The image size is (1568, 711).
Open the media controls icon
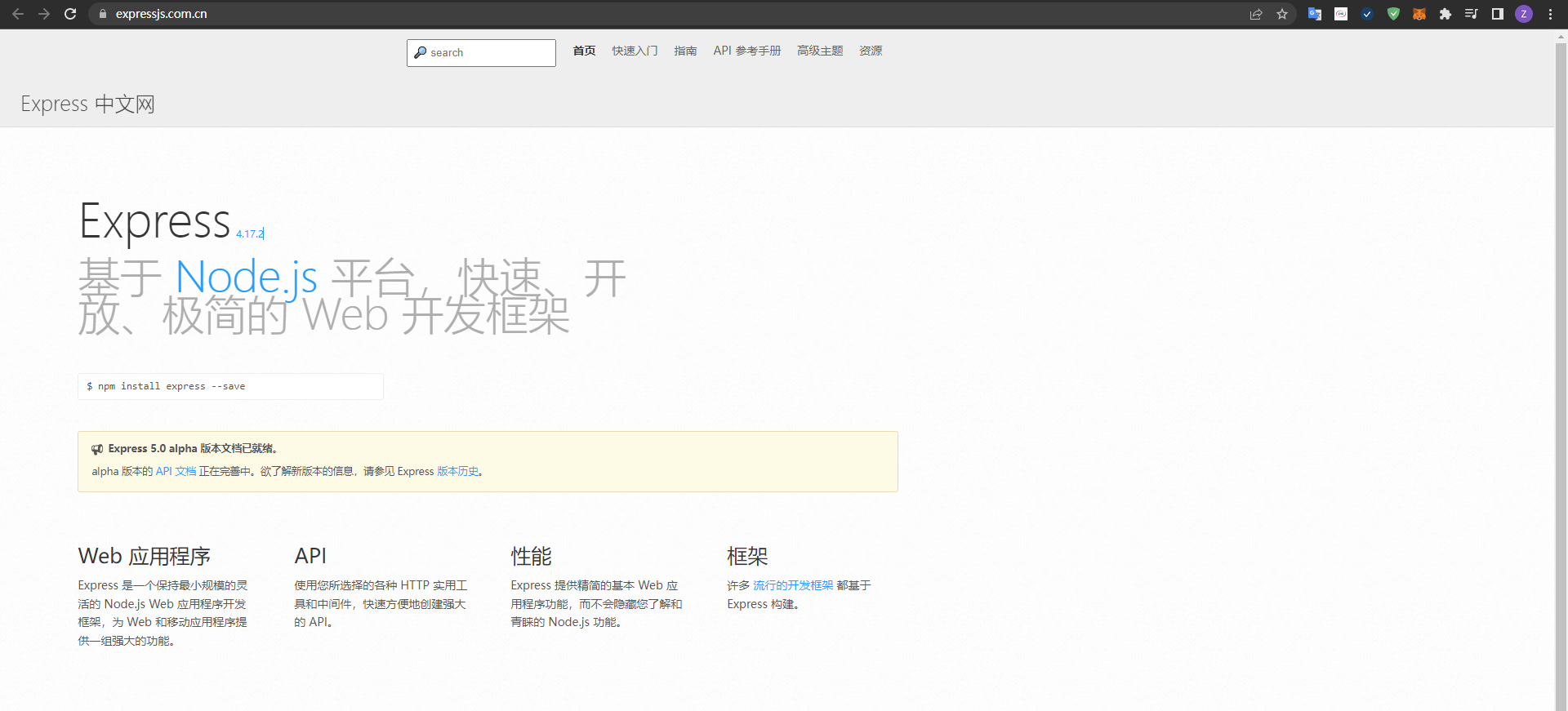(1472, 14)
